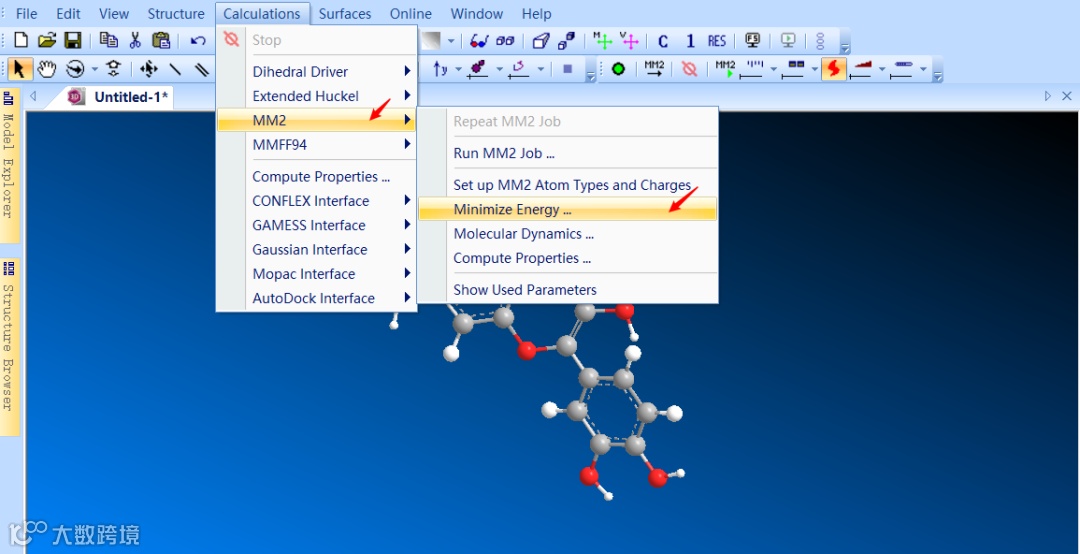Select the Move Objects tool
Screen dimensions: 1080x554
(149, 69)
